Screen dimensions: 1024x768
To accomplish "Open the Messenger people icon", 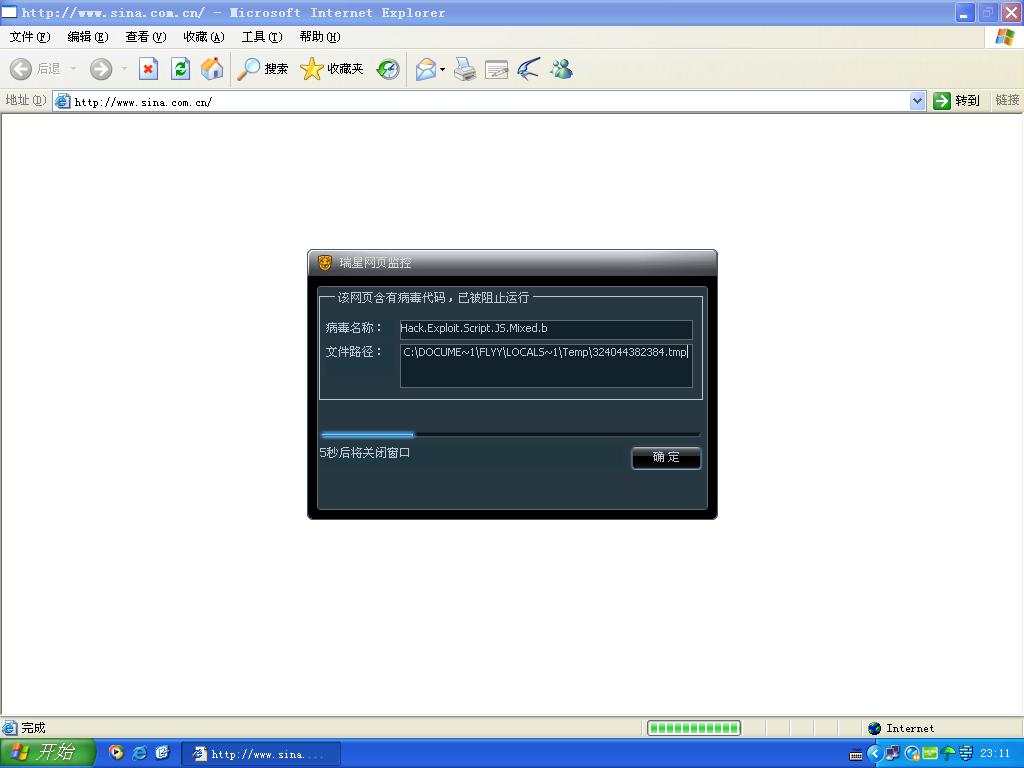I will [x=561, y=69].
